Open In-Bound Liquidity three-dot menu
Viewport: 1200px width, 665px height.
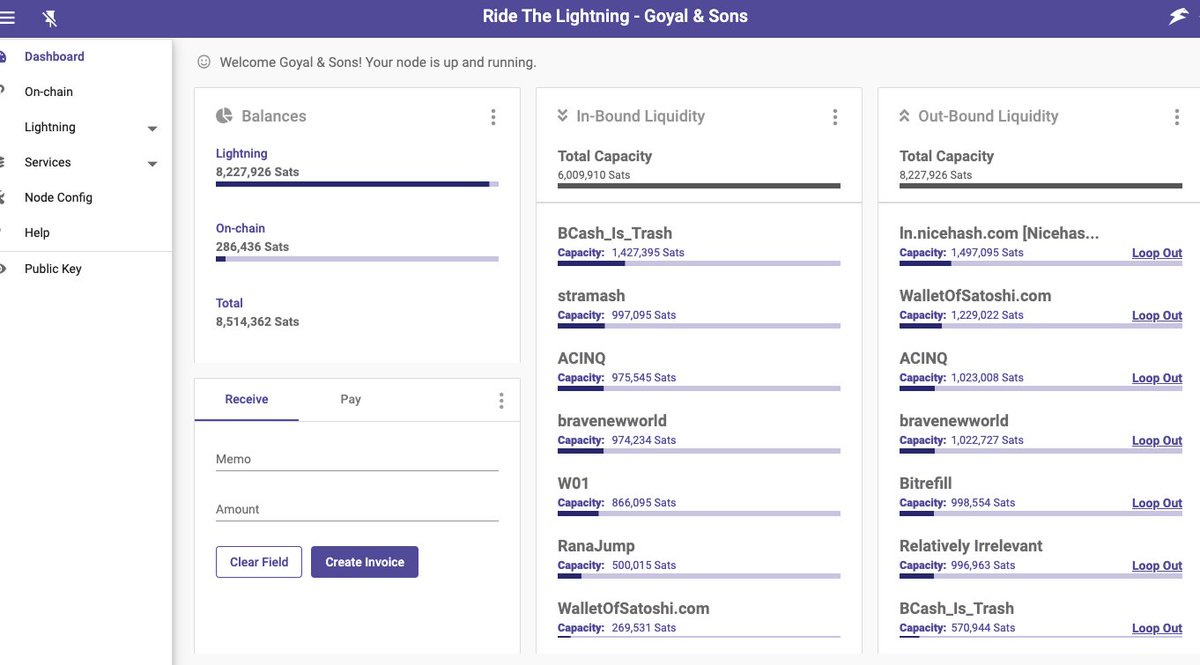(835, 117)
